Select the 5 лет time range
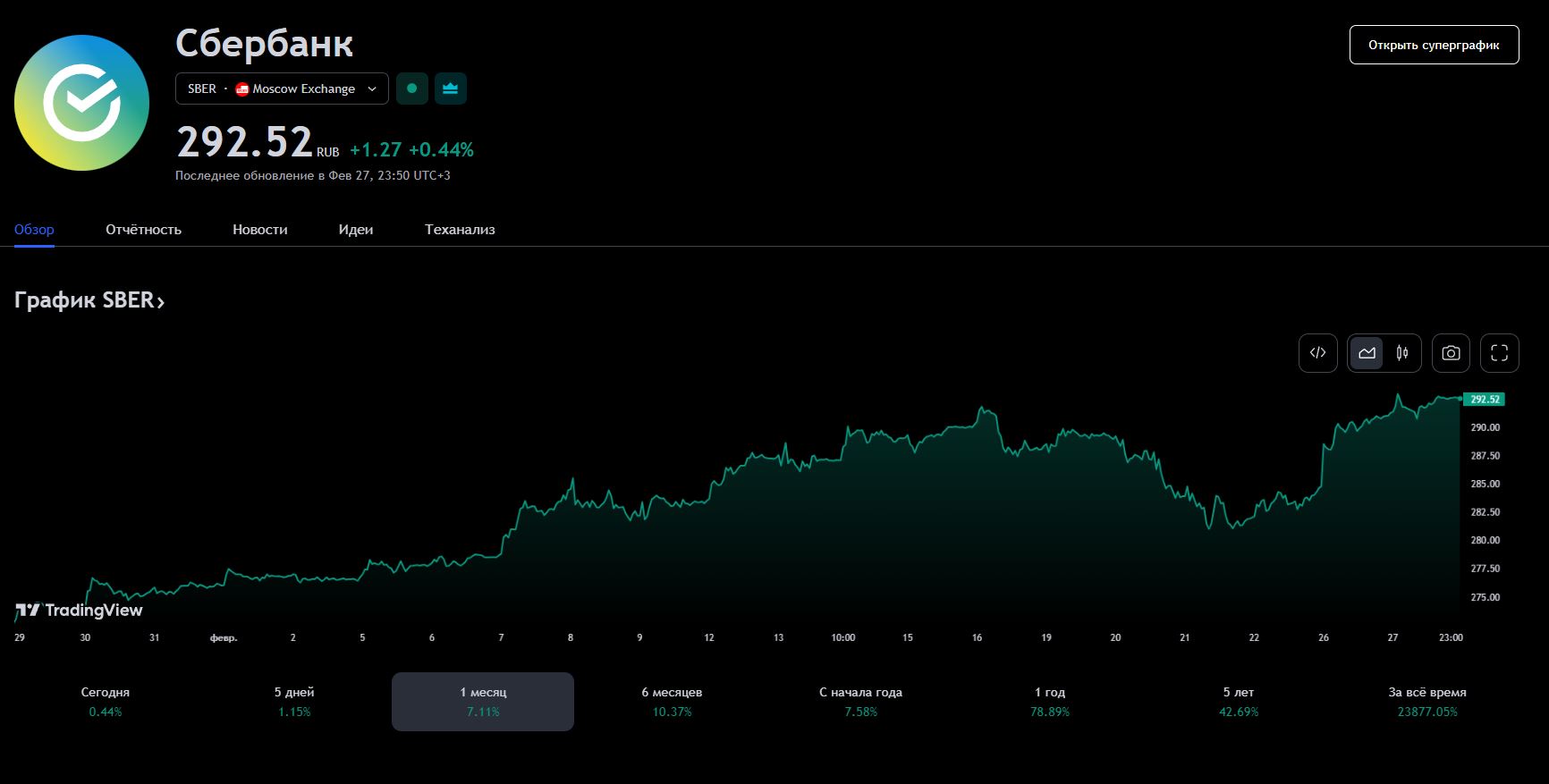The image size is (1549, 784). [1239, 702]
